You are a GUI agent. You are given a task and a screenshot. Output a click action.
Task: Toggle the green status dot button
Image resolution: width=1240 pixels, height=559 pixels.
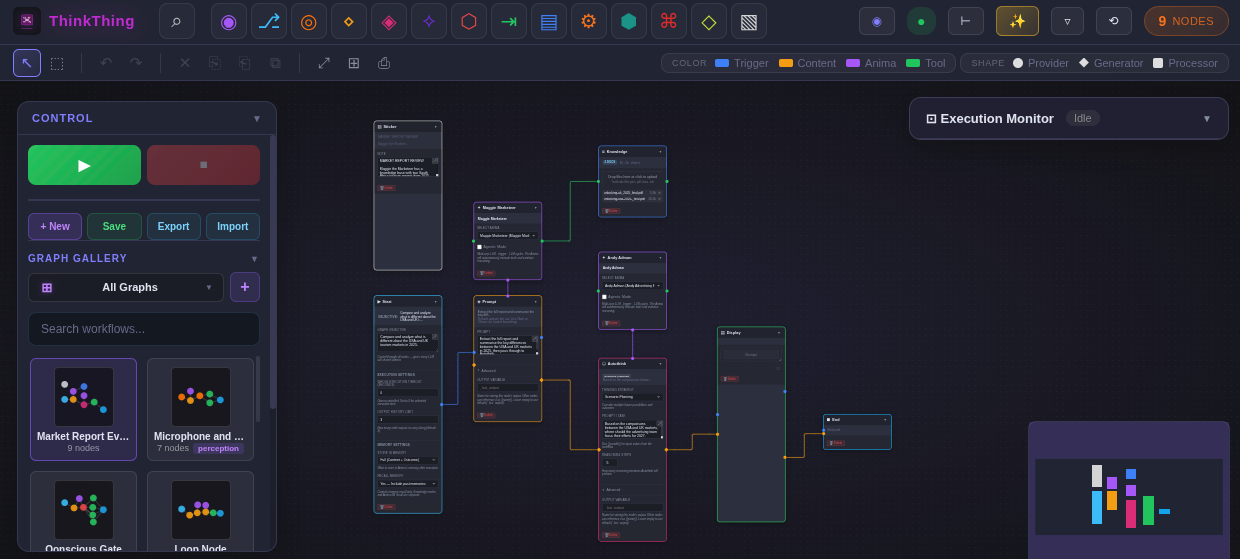point(921,21)
